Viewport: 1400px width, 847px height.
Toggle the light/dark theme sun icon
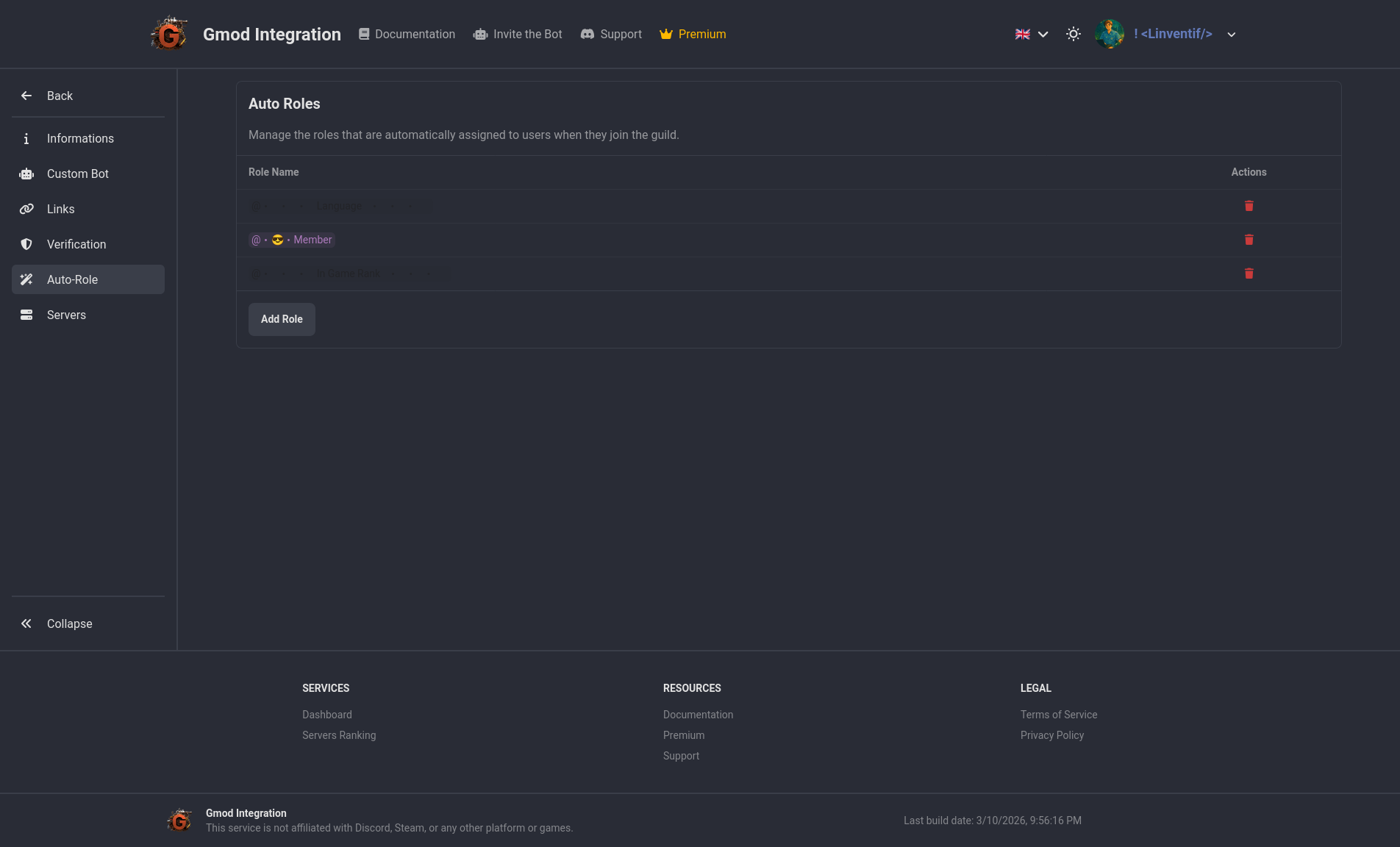click(x=1074, y=34)
